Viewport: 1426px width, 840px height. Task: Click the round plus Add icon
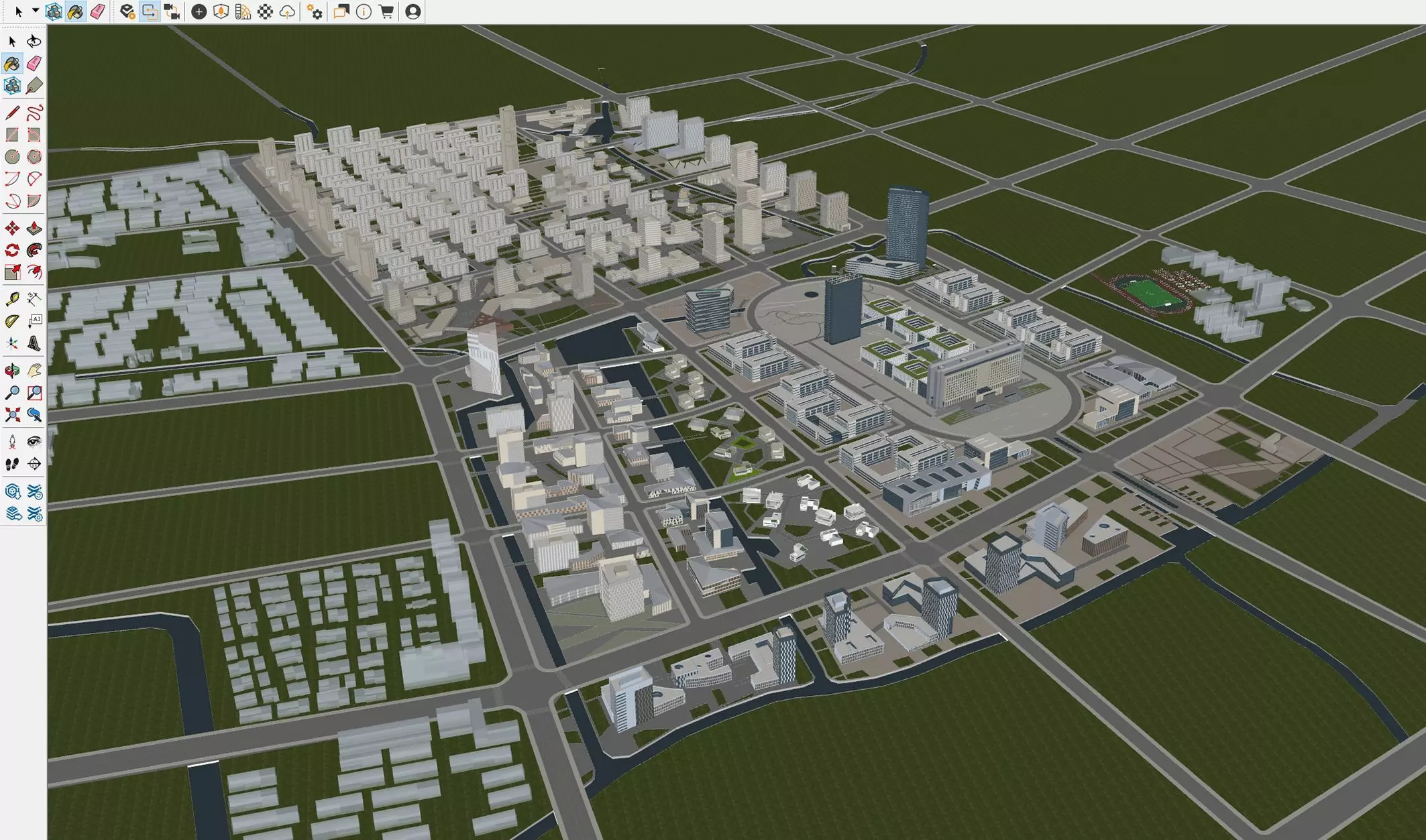coord(199,11)
